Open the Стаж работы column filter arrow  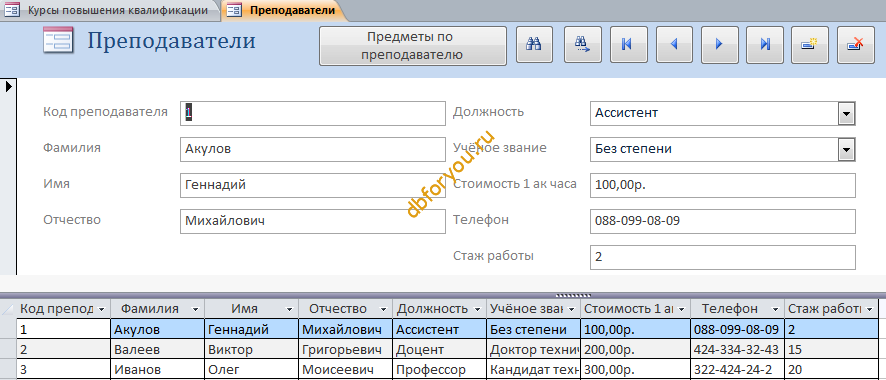coord(869,309)
